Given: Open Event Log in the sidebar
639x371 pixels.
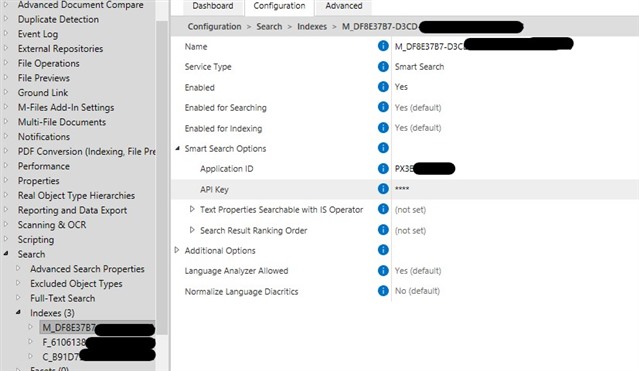Looking at the screenshot, I should click(x=38, y=34).
